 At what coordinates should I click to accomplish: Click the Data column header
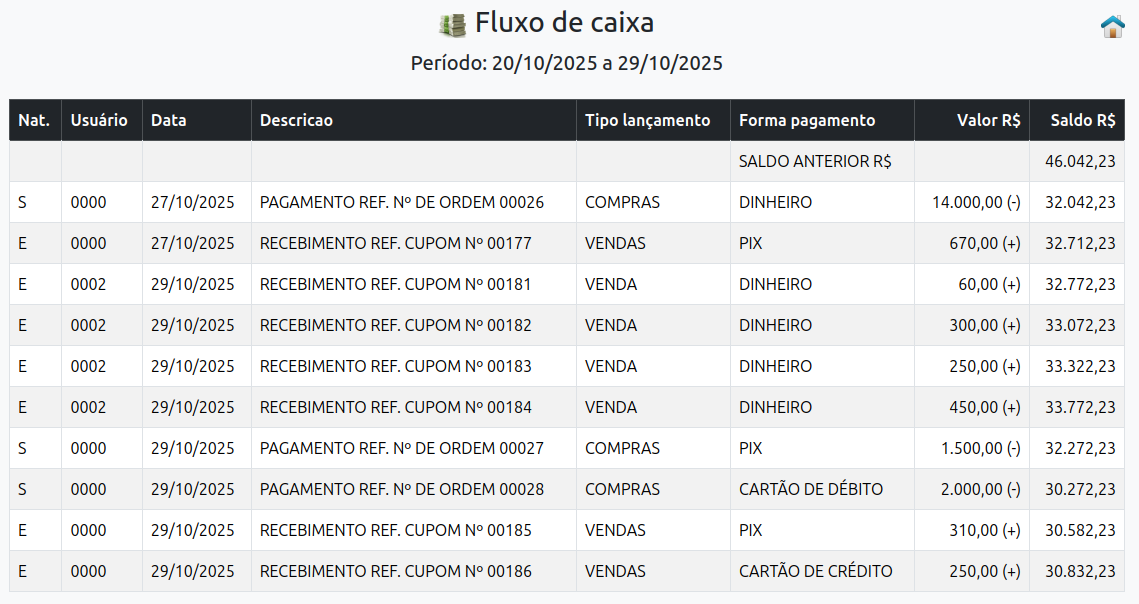(x=169, y=120)
